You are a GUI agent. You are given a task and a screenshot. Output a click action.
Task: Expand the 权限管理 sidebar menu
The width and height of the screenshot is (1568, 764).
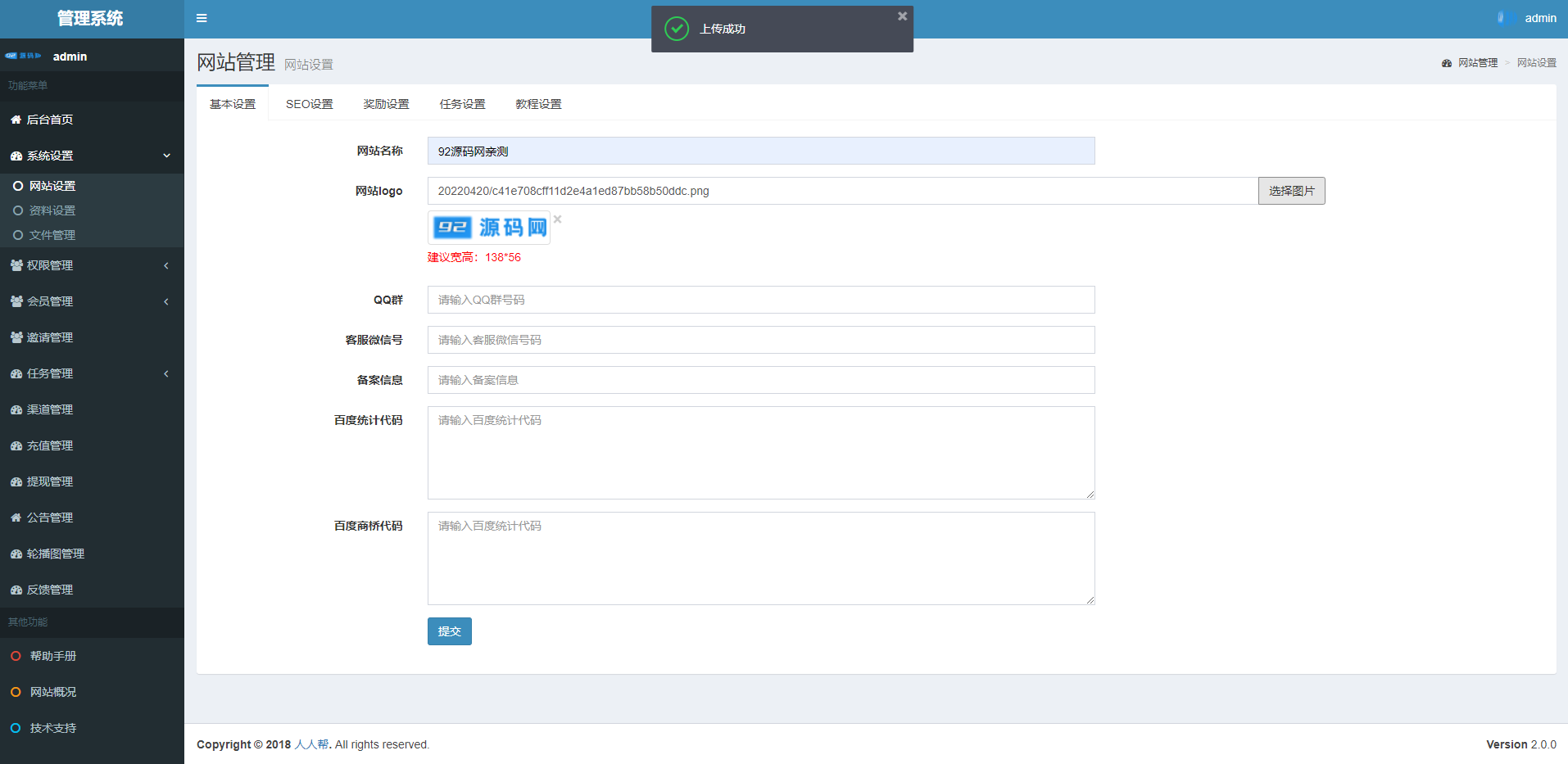tap(166, 265)
